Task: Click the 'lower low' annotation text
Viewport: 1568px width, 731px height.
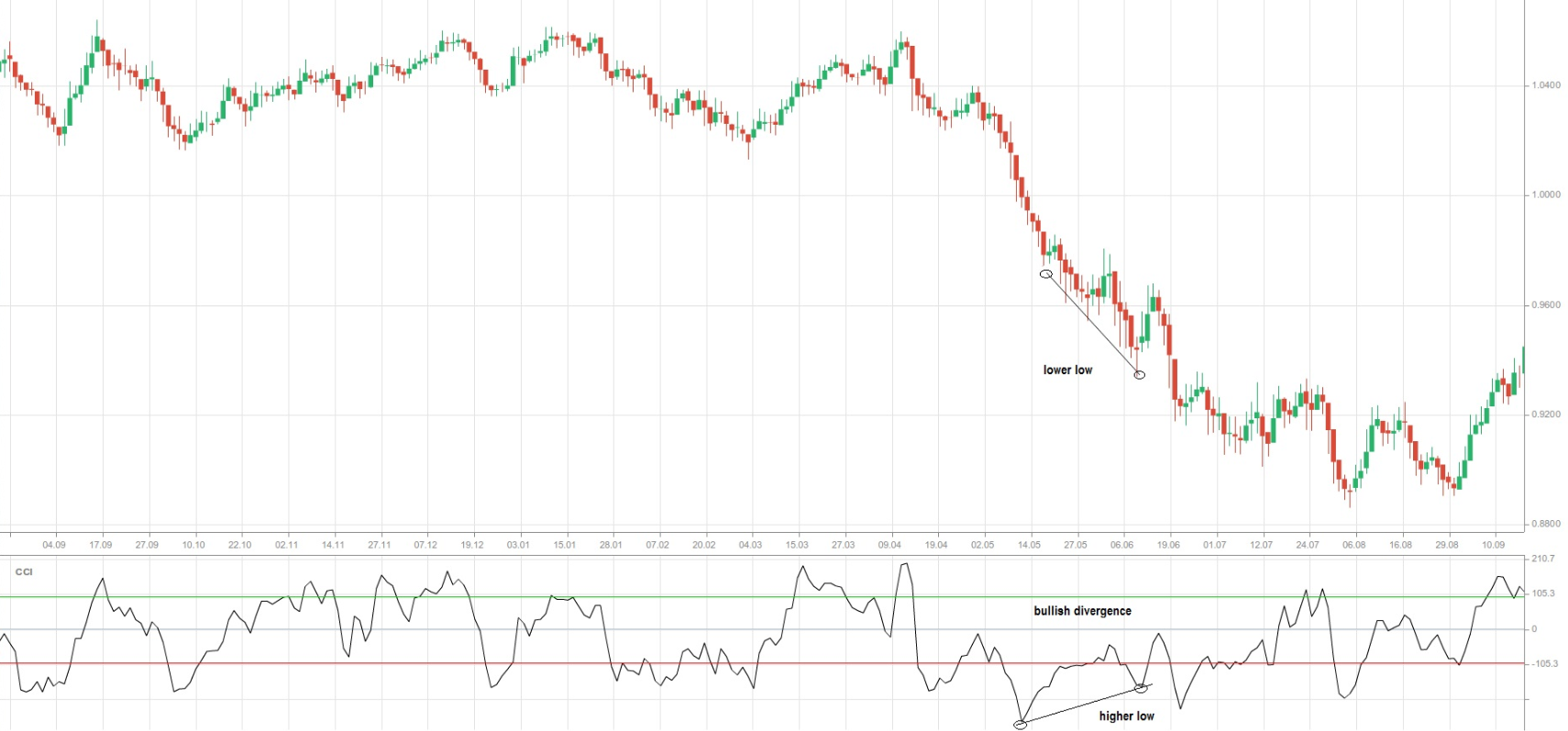Action: (x=1067, y=370)
